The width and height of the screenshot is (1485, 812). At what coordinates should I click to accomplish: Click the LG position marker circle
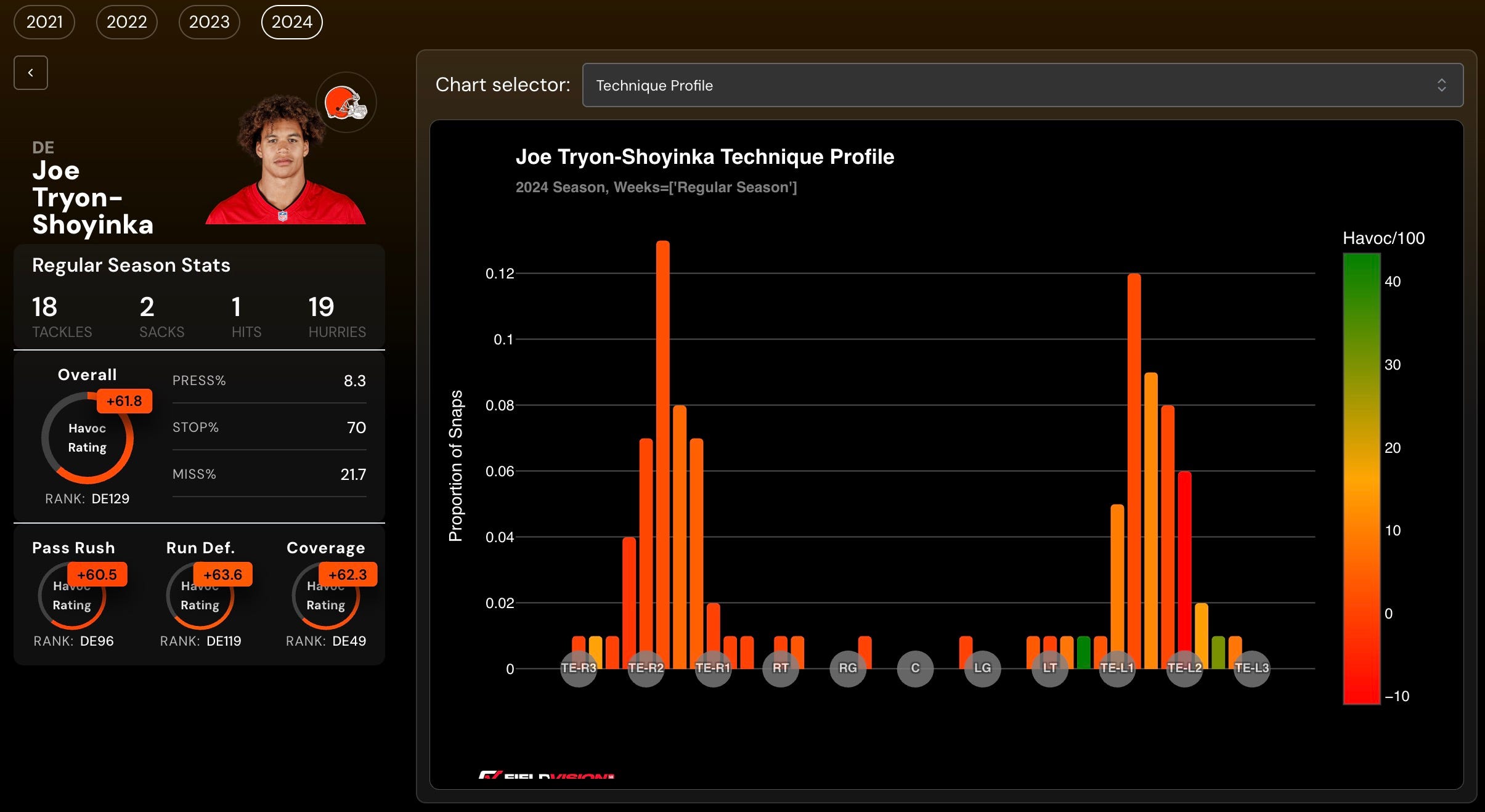[x=982, y=668]
